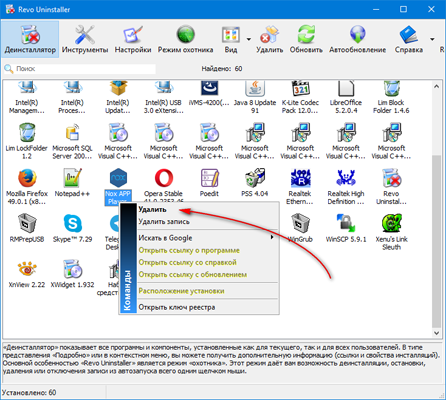This screenshot has width=446, height=400.
Task: Expand the Справка dropdown arrow
Action: pyautogui.click(x=432, y=39)
